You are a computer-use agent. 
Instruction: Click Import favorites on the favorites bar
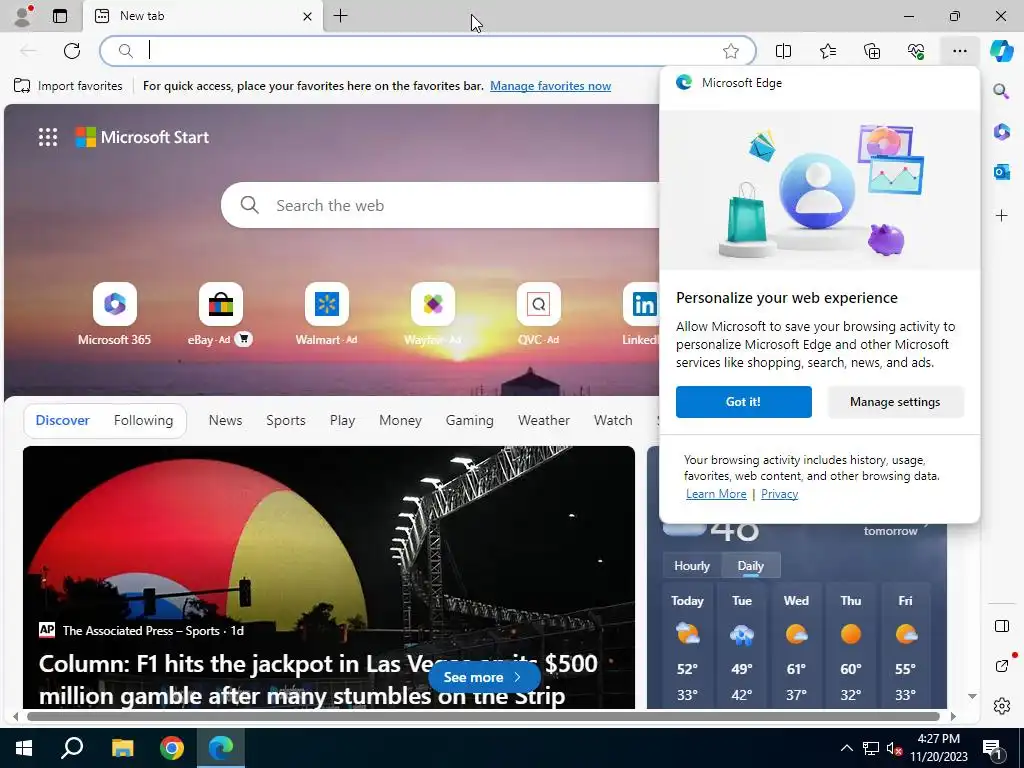(x=69, y=86)
